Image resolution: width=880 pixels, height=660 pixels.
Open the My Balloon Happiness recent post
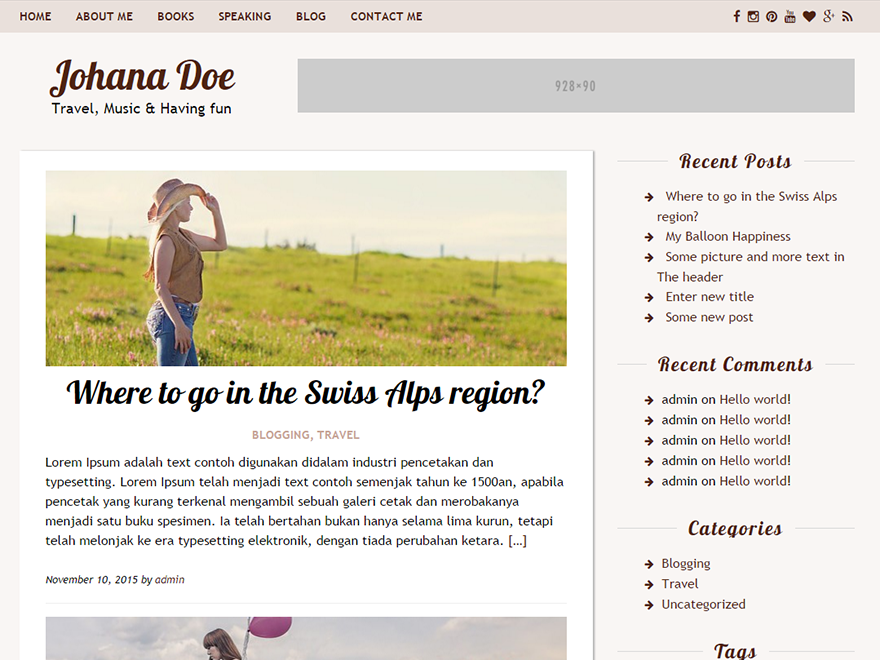pos(727,236)
